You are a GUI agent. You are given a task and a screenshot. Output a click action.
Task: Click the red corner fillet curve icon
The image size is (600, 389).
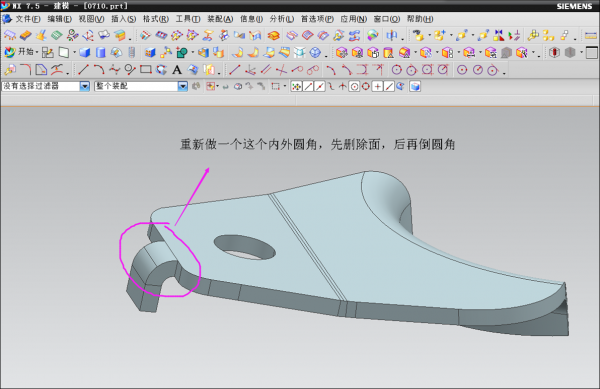pyautogui.click(x=25, y=70)
